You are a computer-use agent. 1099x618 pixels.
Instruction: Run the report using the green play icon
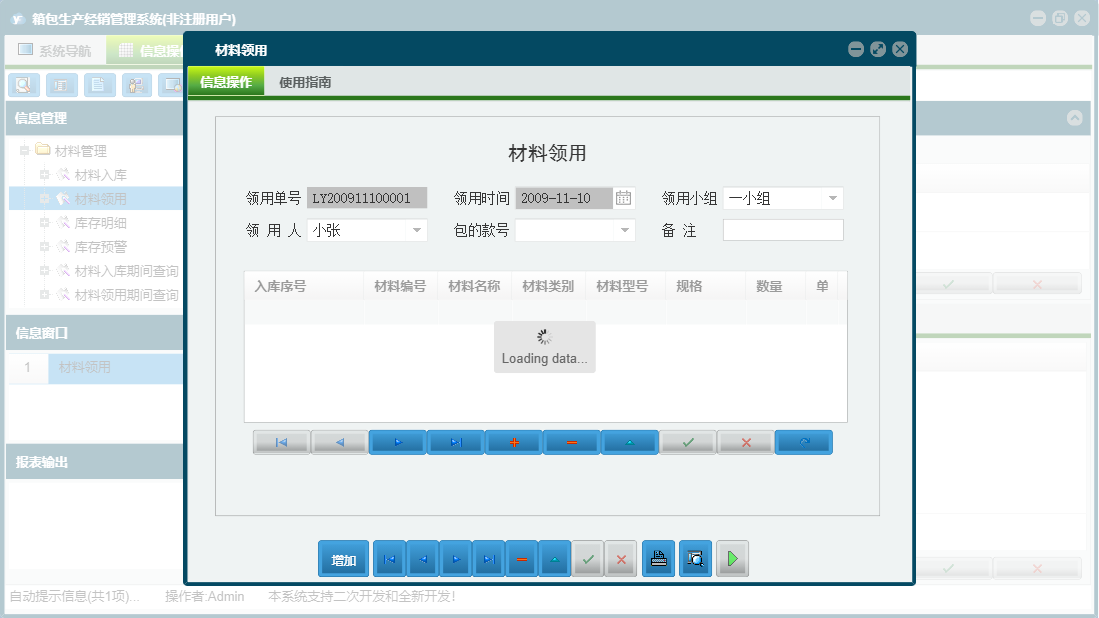[x=732, y=558]
